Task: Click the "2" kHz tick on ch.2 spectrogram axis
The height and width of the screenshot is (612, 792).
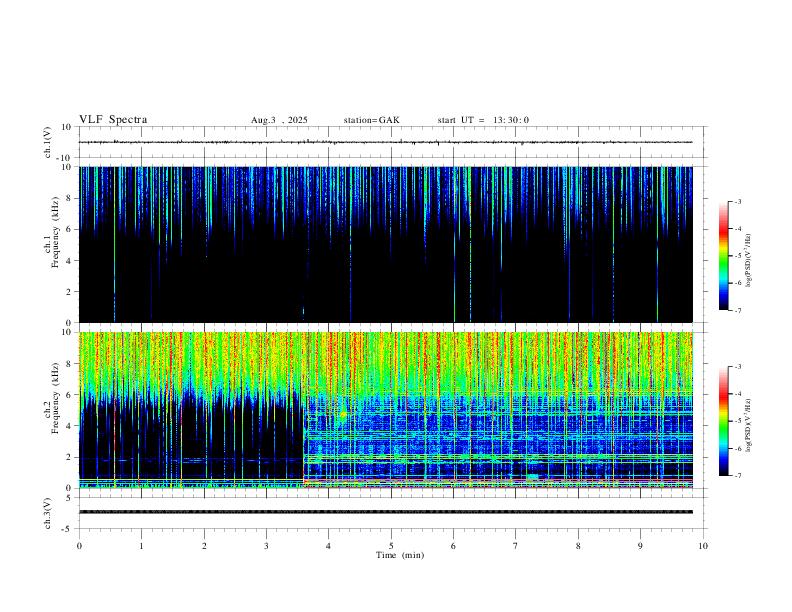Action: click(x=69, y=457)
